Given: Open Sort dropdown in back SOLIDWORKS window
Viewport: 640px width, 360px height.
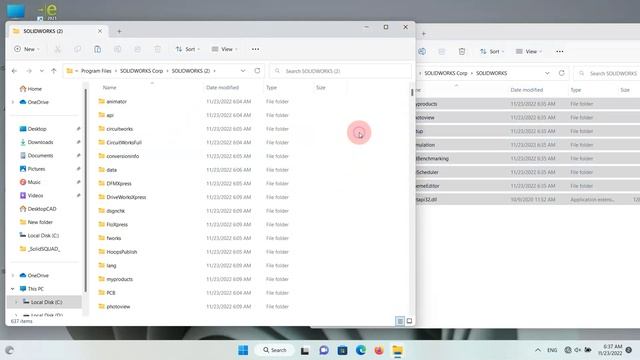Looking at the screenshot, I should (x=492, y=51).
